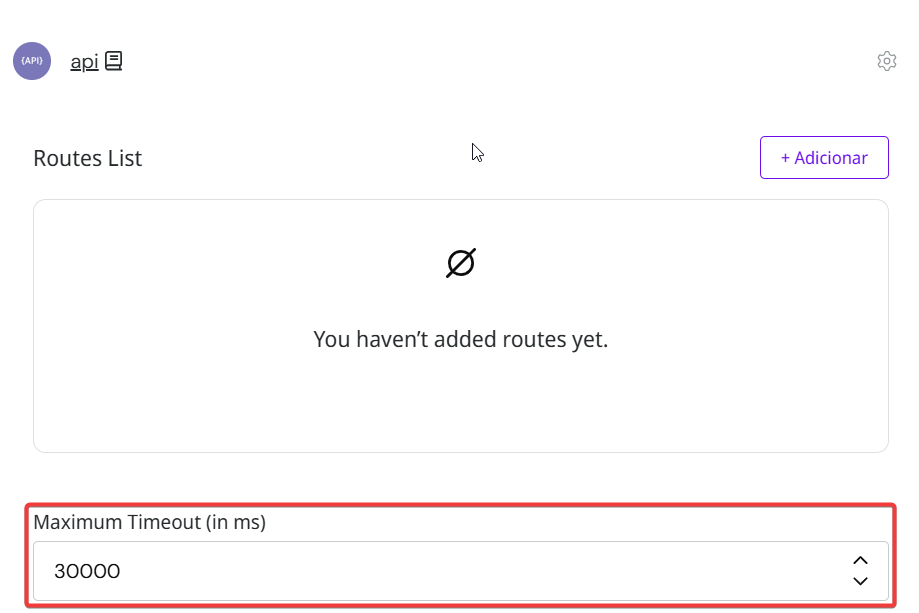The width and height of the screenshot is (919, 613).
Task: Click the "You haven't added routes yet" message
Action: tap(461, 339)
